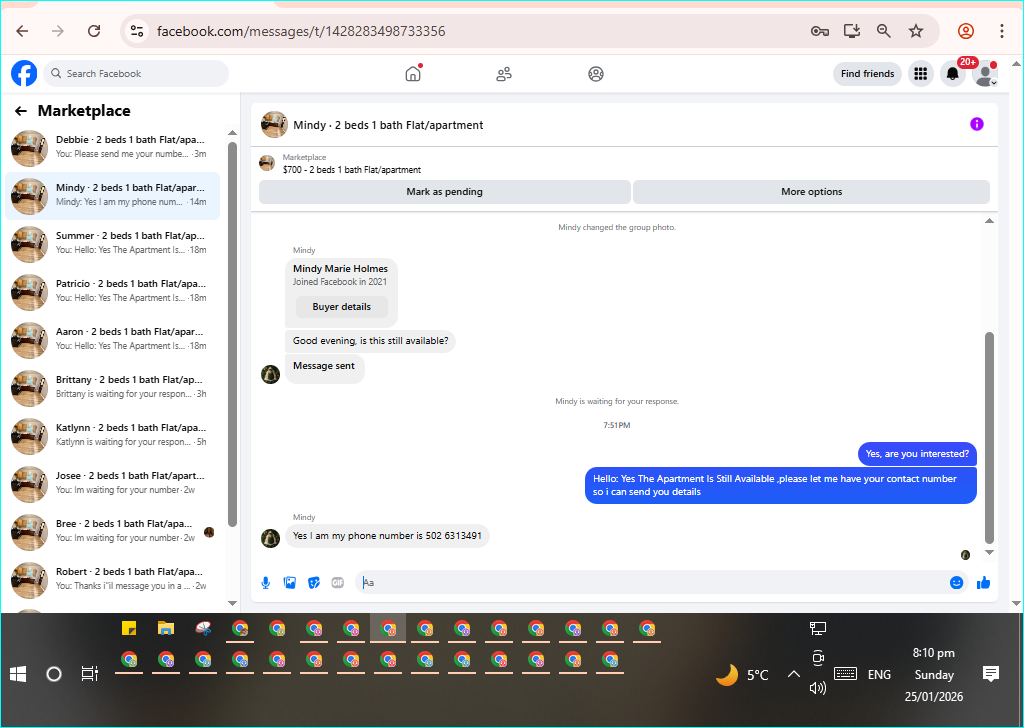
Task: Open Robert conversation in list
Action: pyautogui.click(x=112, y=579)
